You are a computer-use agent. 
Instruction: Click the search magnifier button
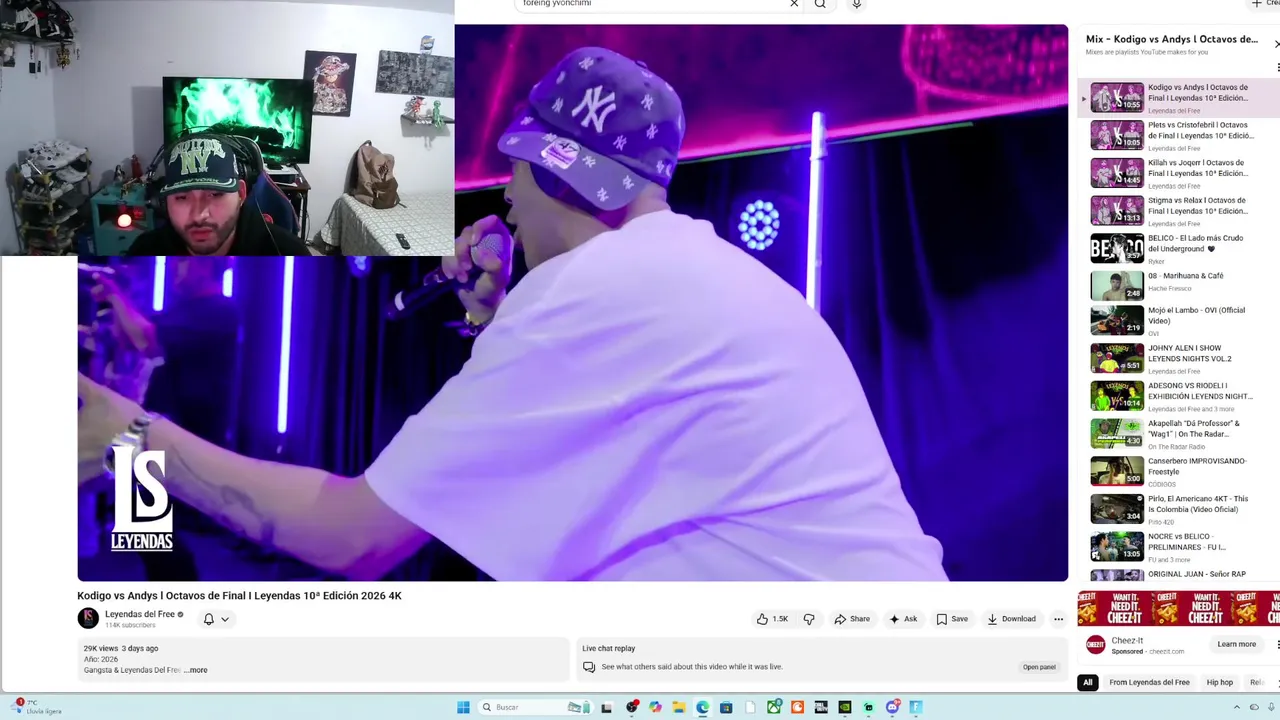[x=820, y=4]
